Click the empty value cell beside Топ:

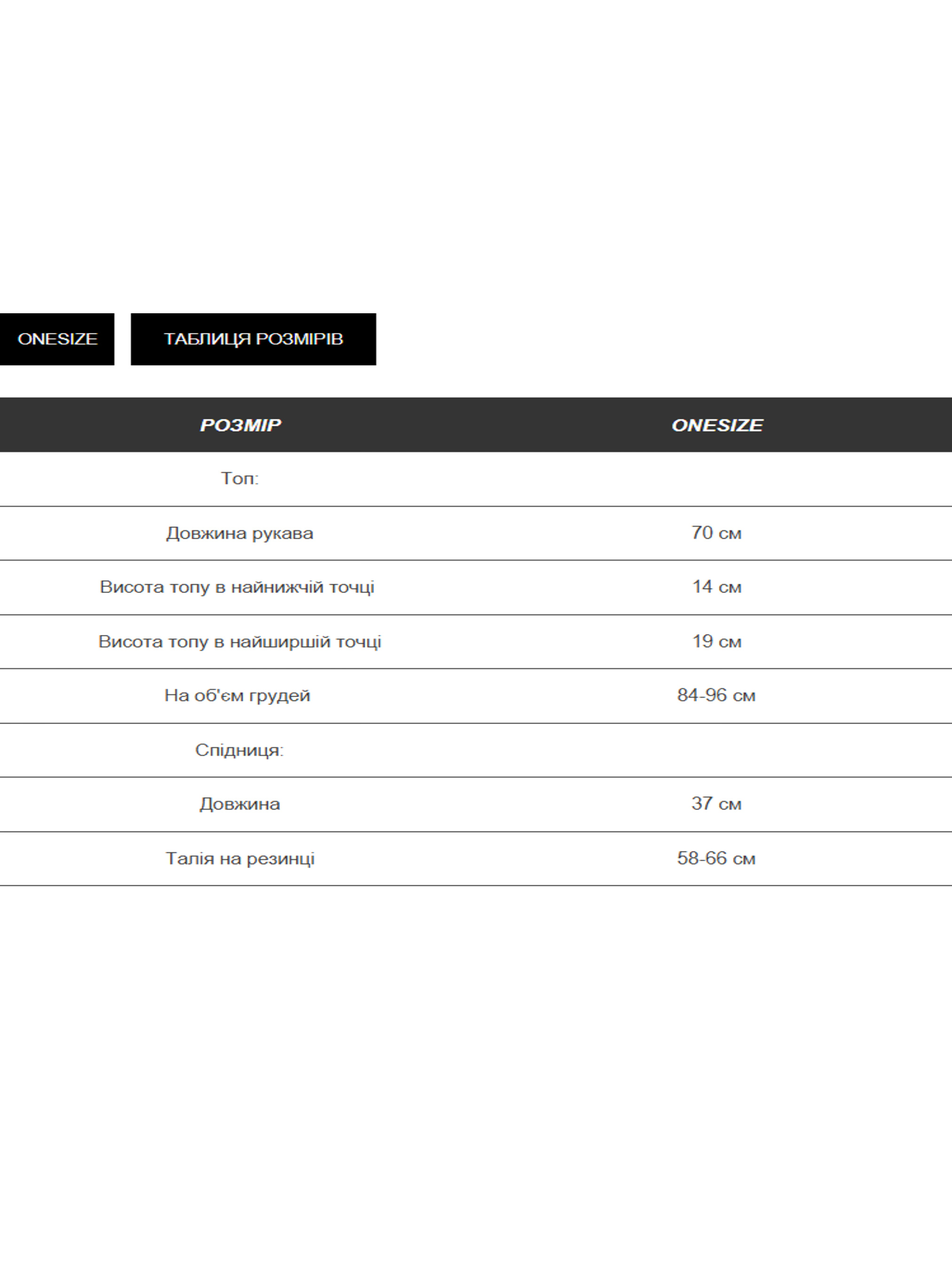click(x=716, y=478)
